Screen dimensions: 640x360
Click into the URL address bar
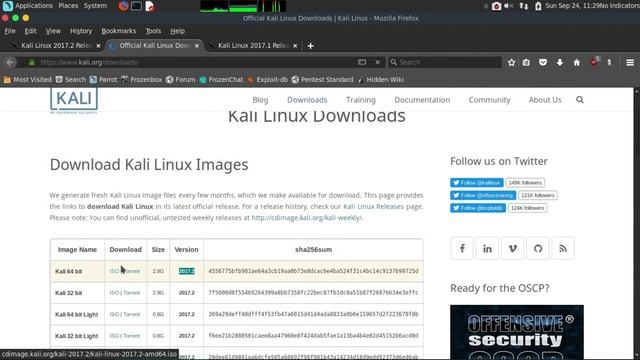pyautogui.click(x=196, y=62)
